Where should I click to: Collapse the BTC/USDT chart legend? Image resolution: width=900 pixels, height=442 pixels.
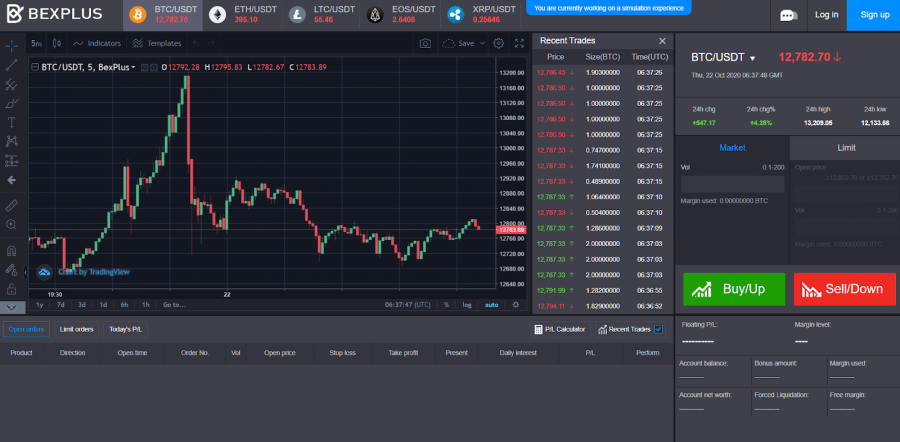pos(35,67)
